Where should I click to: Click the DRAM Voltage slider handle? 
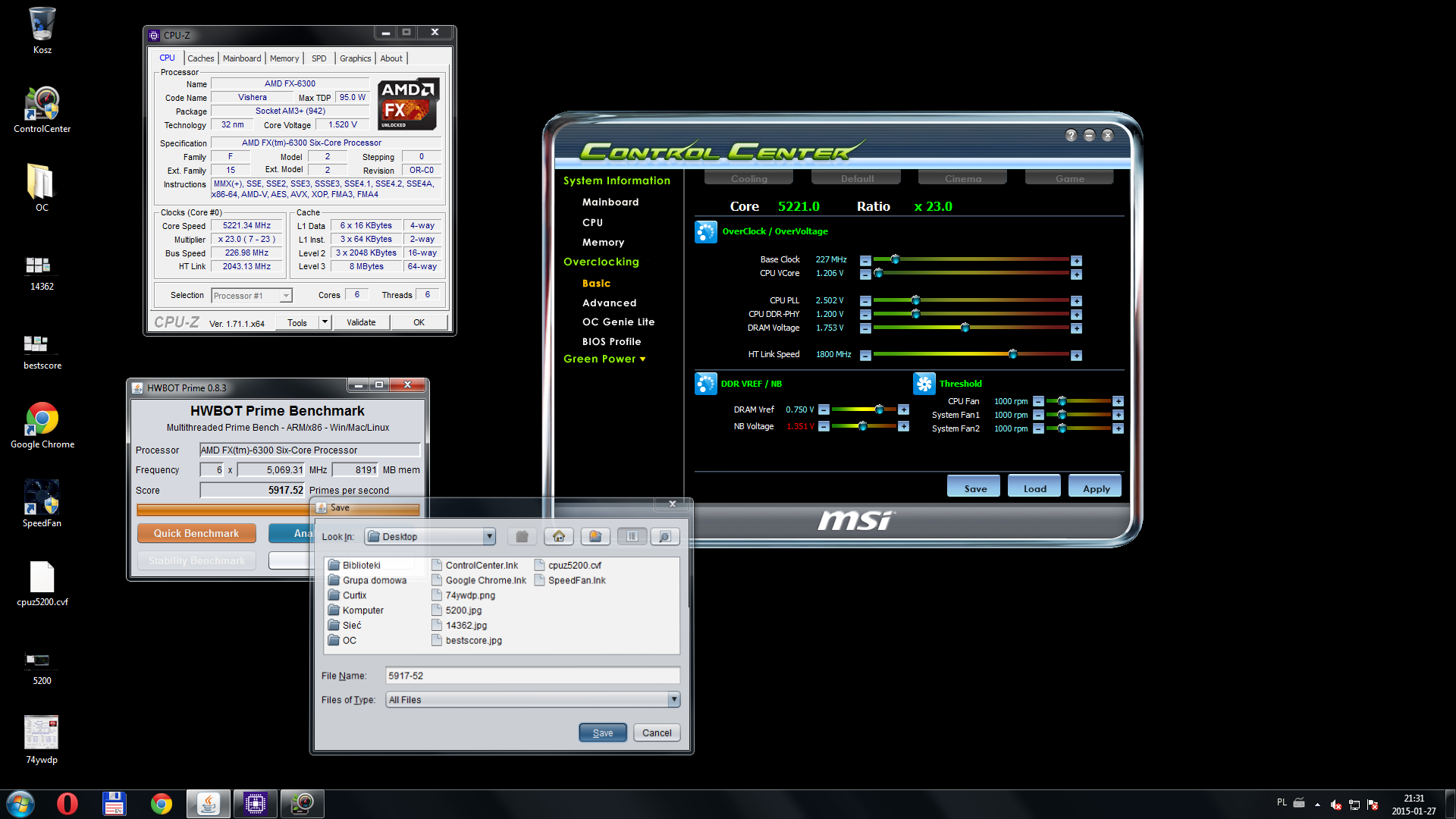pyautogui.click(x=965, y=328)
